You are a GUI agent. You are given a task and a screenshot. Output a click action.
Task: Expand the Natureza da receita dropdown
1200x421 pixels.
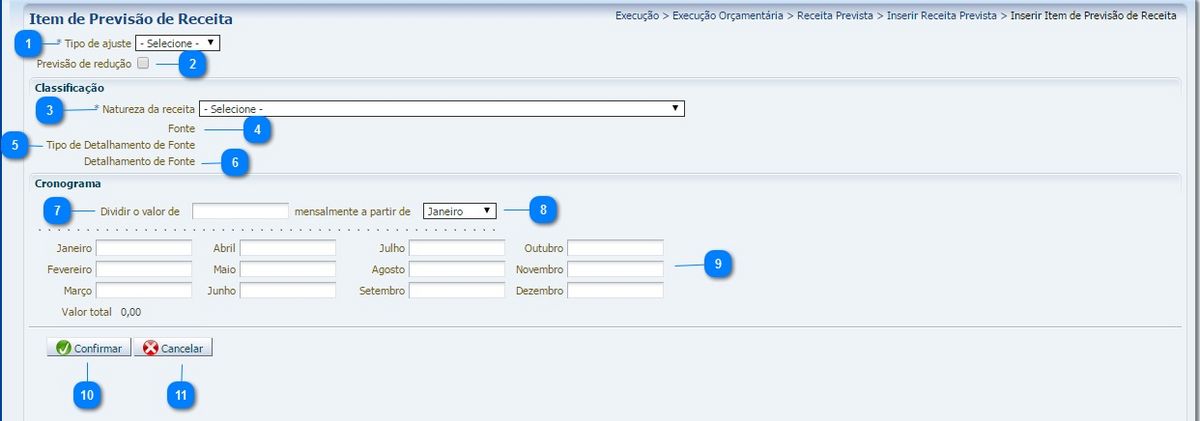441,108
